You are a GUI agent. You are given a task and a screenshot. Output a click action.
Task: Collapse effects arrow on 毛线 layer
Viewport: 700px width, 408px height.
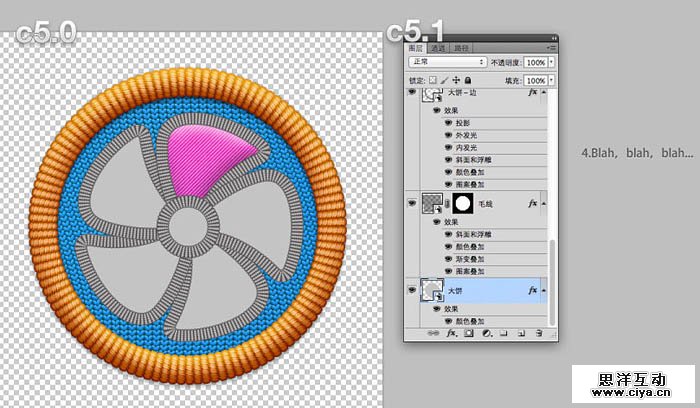(544, 204)
